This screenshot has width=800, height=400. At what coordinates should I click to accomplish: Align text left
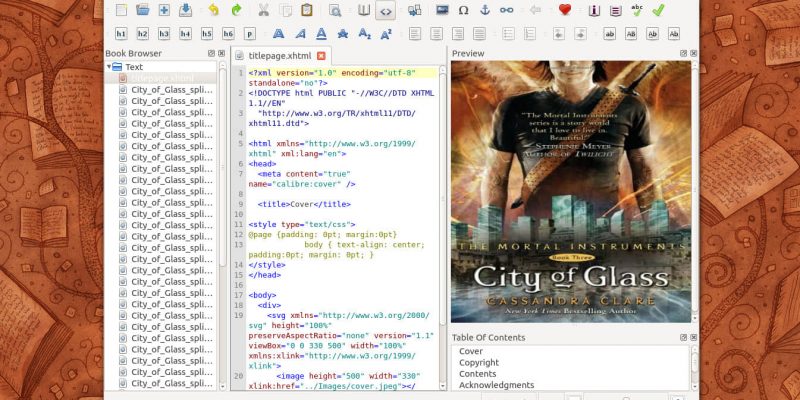[x=415, y=34]
